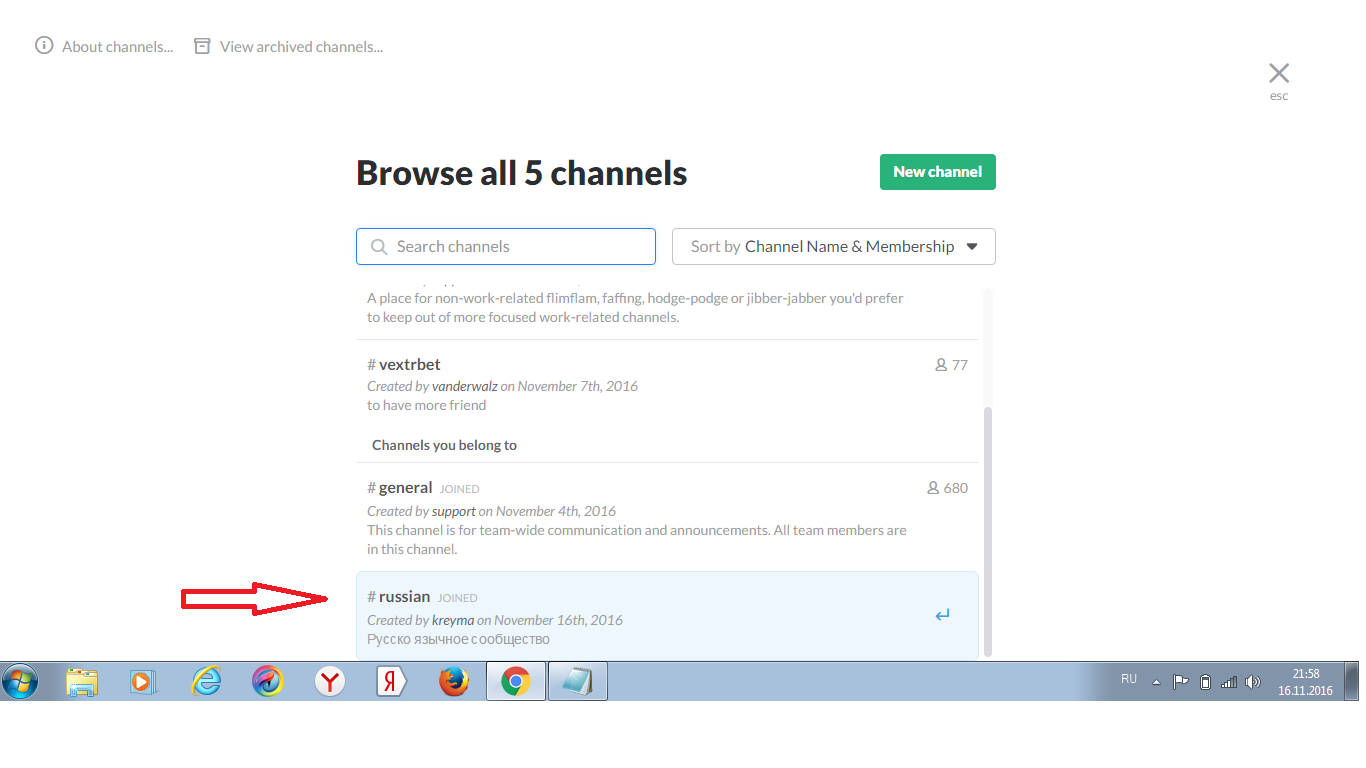Click the member count icon for vextrbet
This screenshot has height=768, width=1366.
point(941,365)
